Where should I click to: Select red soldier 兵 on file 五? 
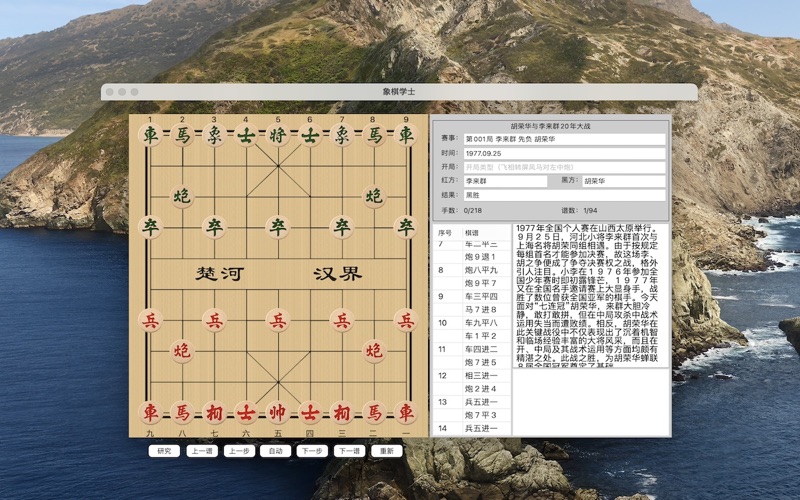coord(278,320)
